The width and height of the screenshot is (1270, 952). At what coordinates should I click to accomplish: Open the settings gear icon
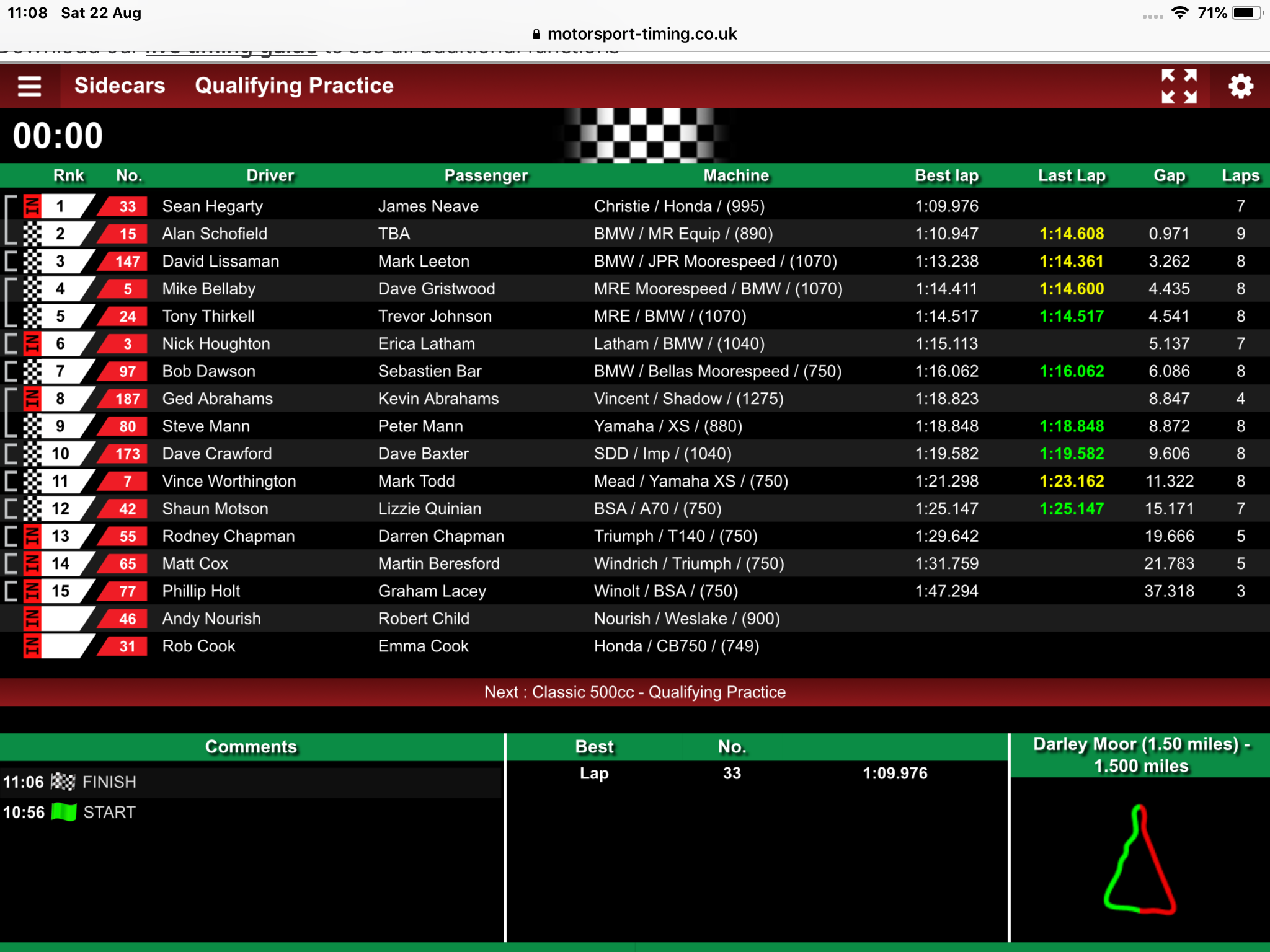1241,86
